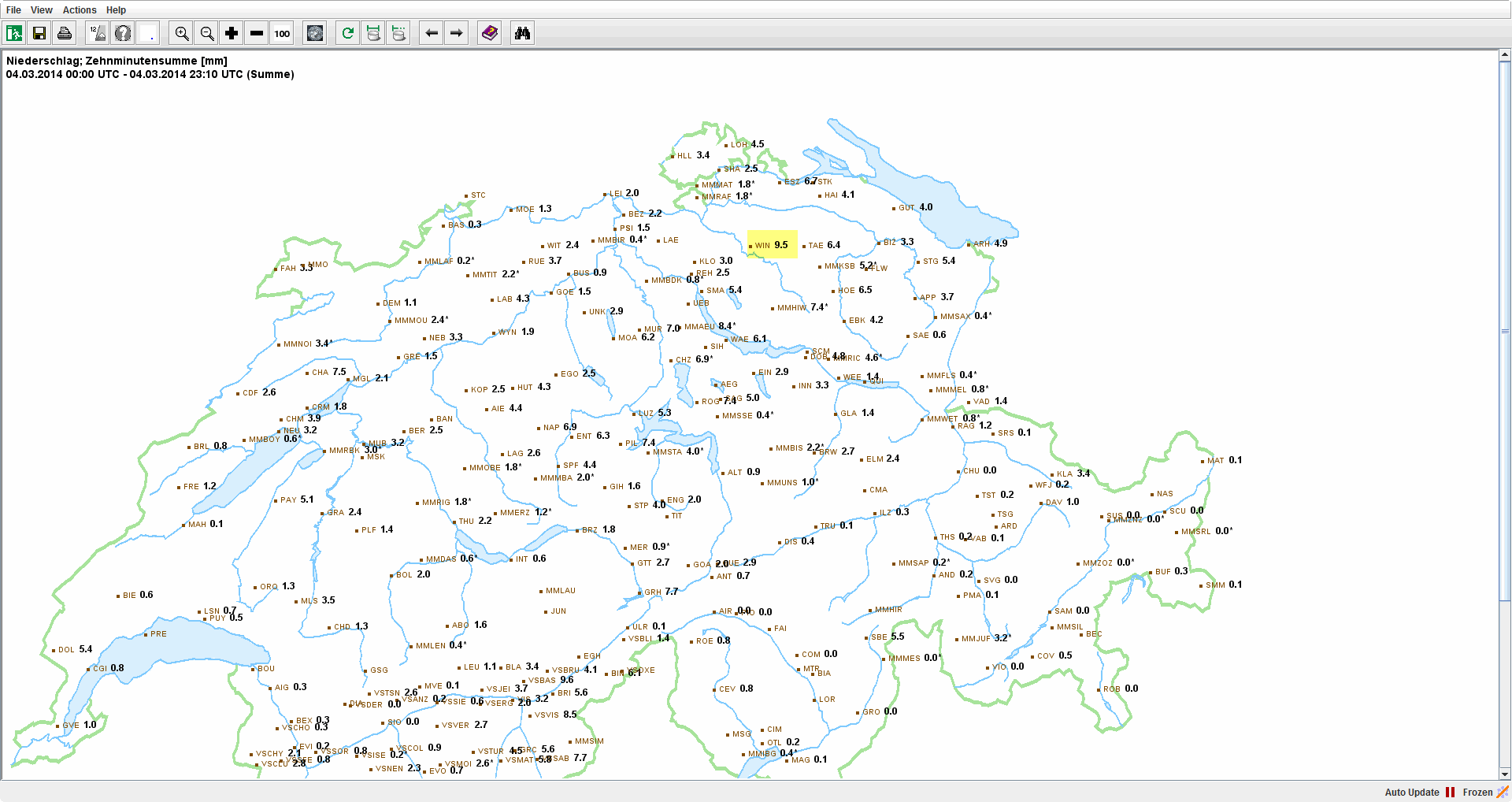
Task: Open the purple help book icon
Action: 490,33
